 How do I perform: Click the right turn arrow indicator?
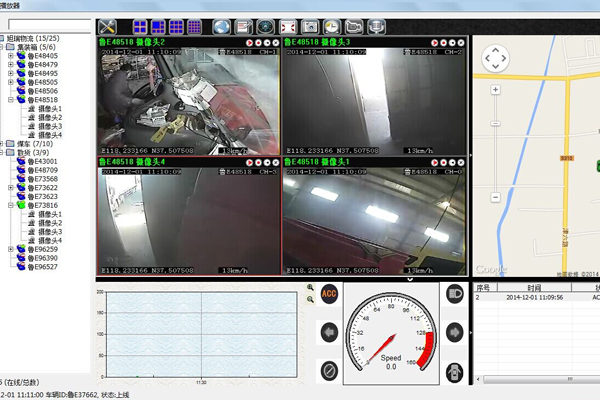coord(453,332)
